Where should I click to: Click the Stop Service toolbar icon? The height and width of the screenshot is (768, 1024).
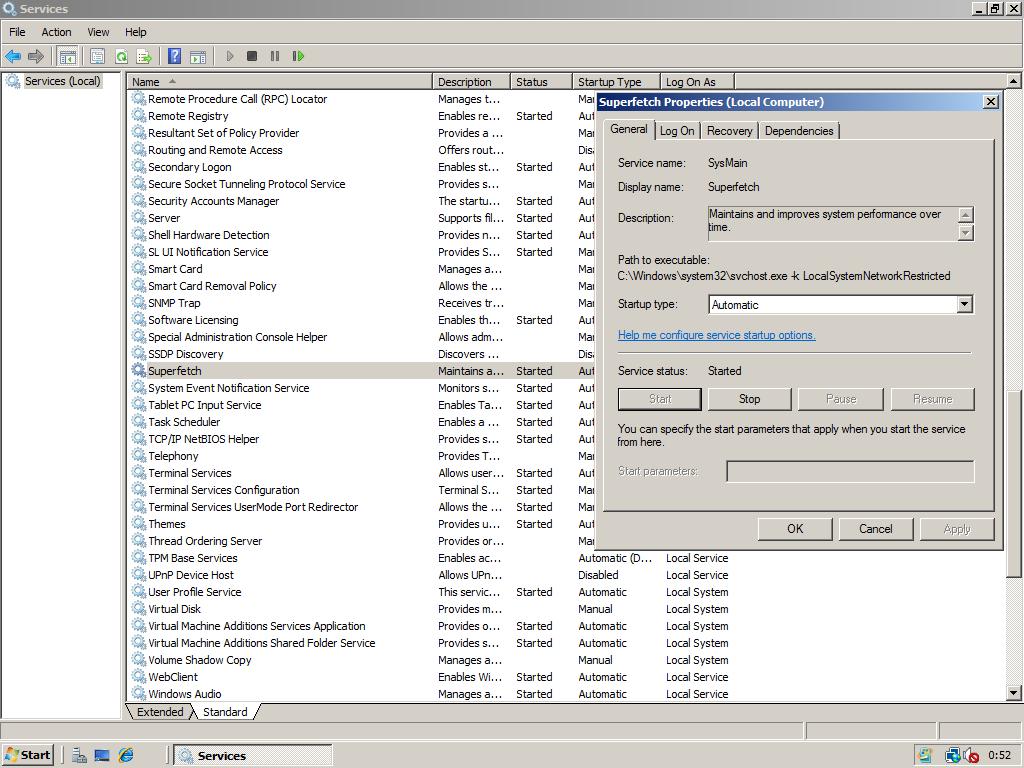point(252,56)
